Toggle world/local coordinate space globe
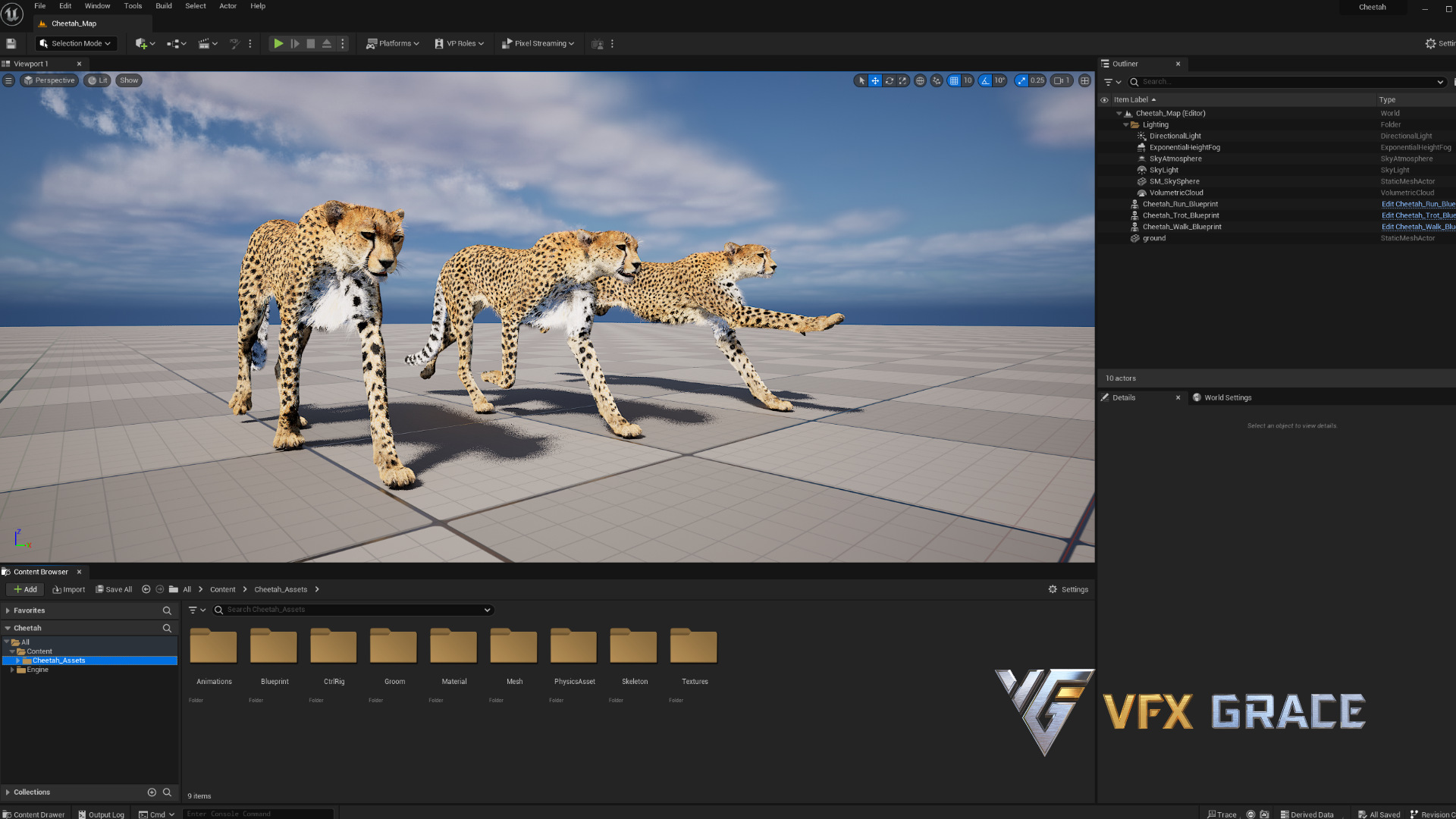The height and width of the screenshot is (819, 1456). [920, 80]
